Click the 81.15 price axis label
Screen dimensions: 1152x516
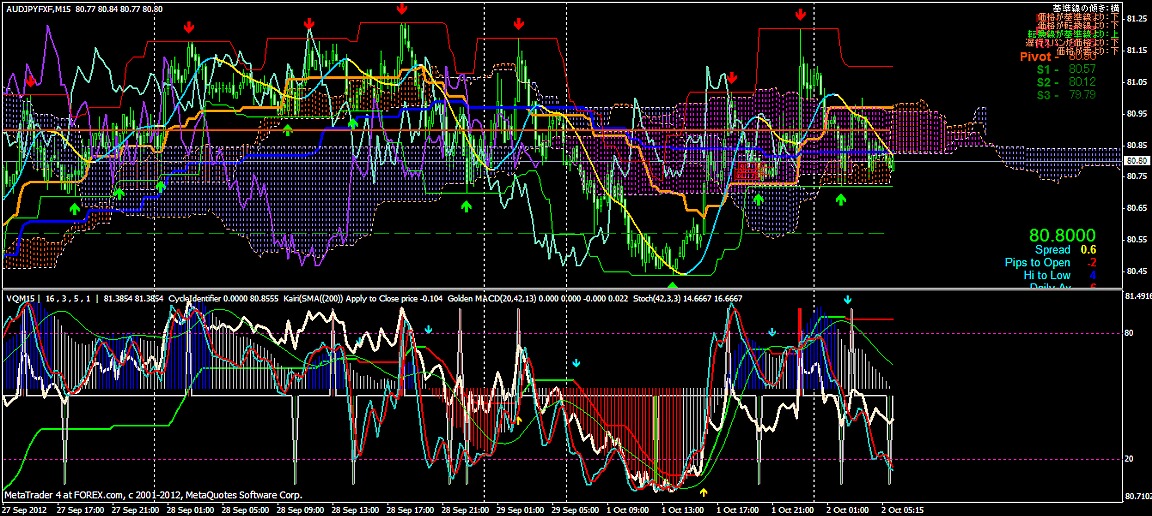pyautogui.click(x=1137, y=51)
